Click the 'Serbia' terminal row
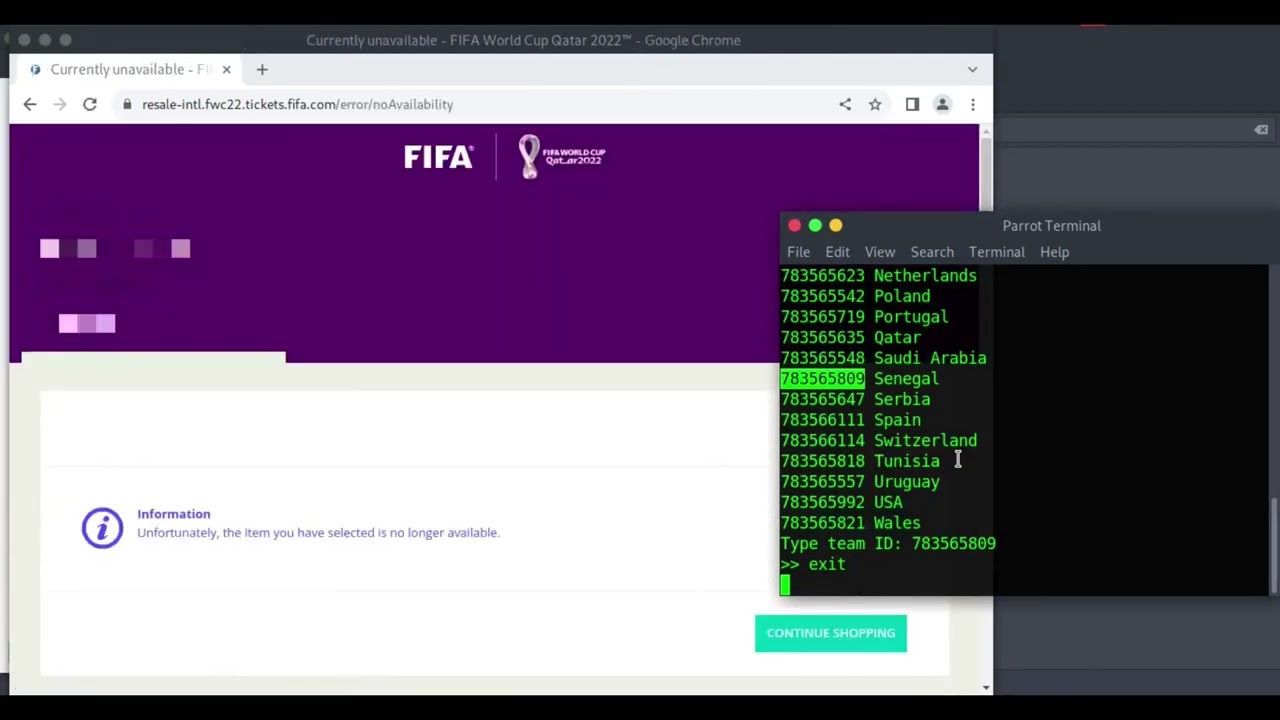Viewport: 1280px width, 720px height. pos(855,399)
